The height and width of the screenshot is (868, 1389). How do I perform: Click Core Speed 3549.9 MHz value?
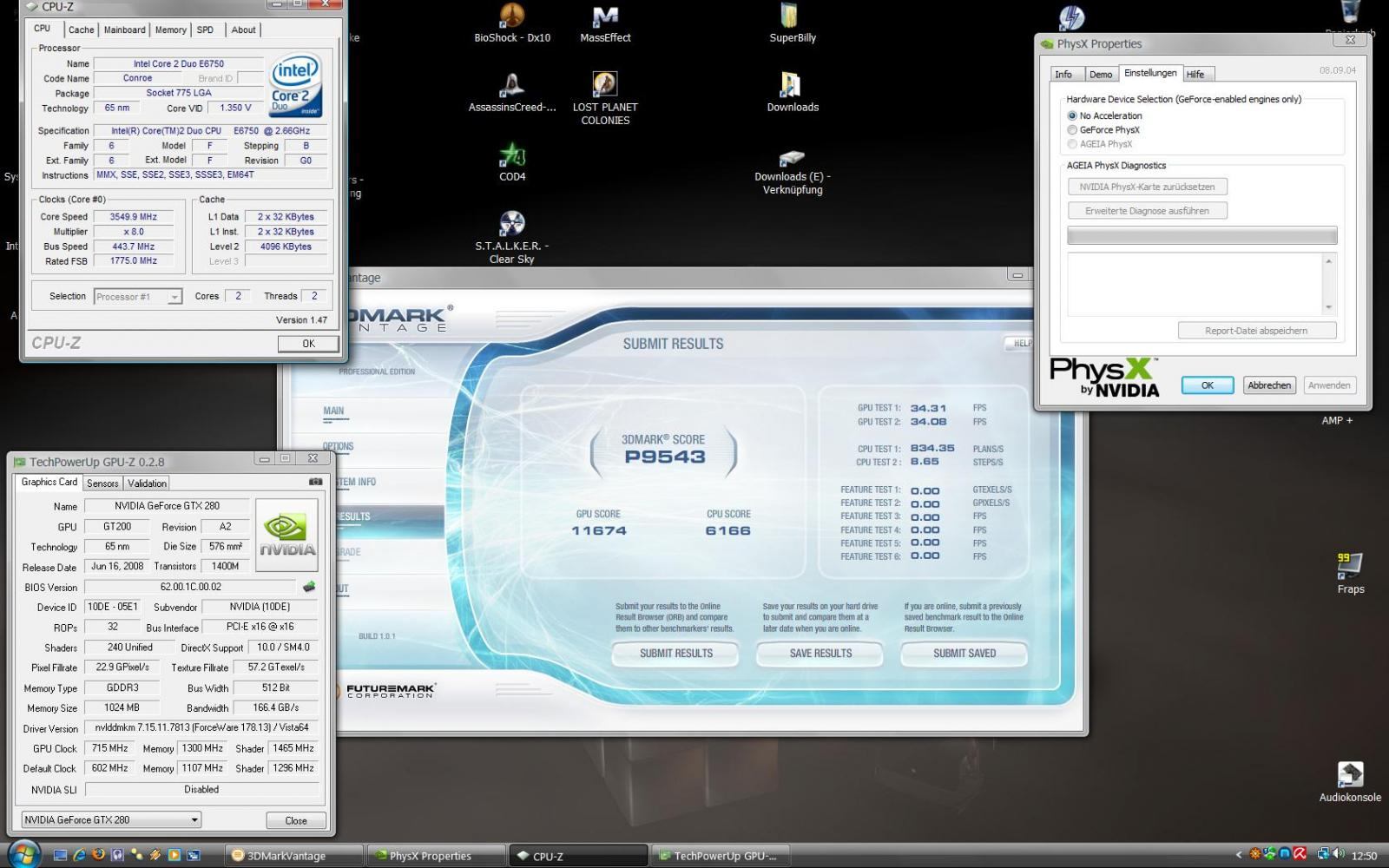click(x=134, y=217)
